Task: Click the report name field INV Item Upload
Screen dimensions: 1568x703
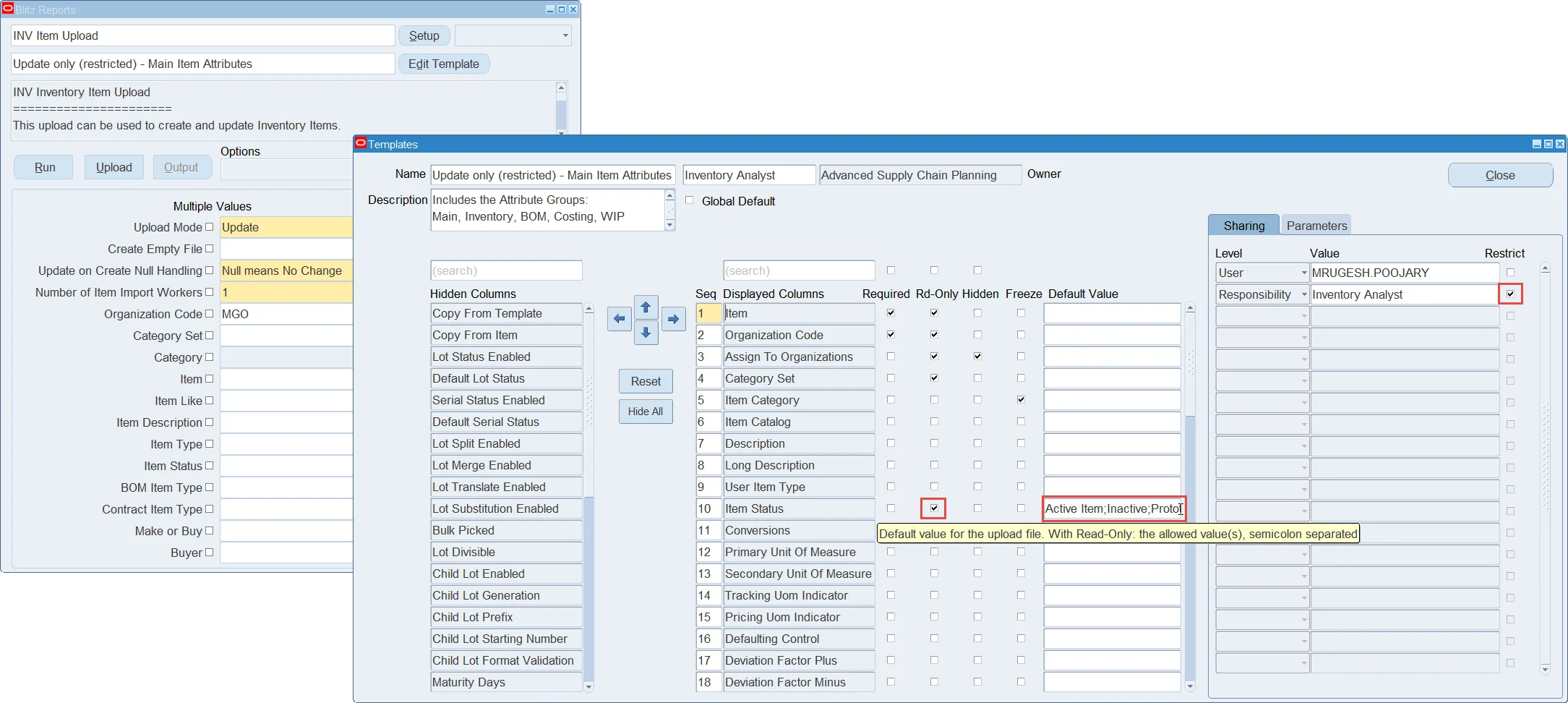Action: coord(203,35)
